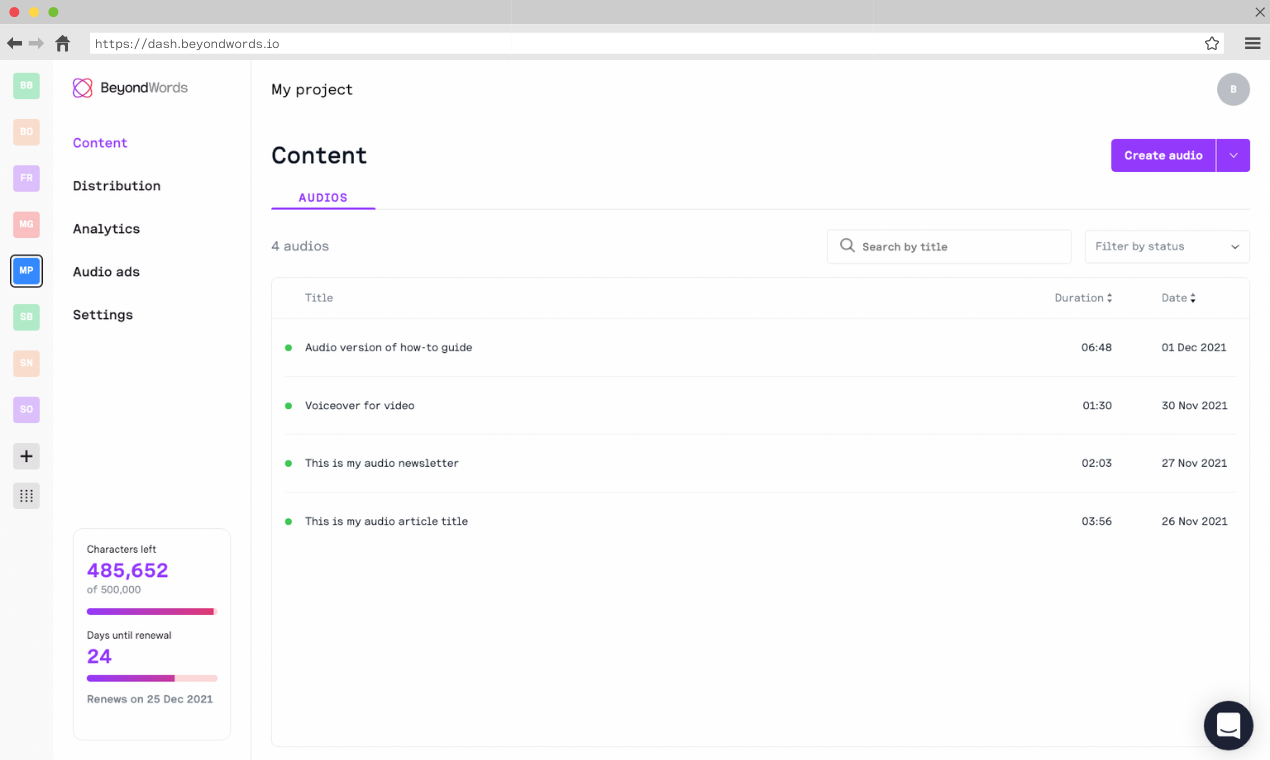Image resolution: width=1270 pixels, height=760 pixels.
Task: Open the Analytics section
Action: [106, 229]
